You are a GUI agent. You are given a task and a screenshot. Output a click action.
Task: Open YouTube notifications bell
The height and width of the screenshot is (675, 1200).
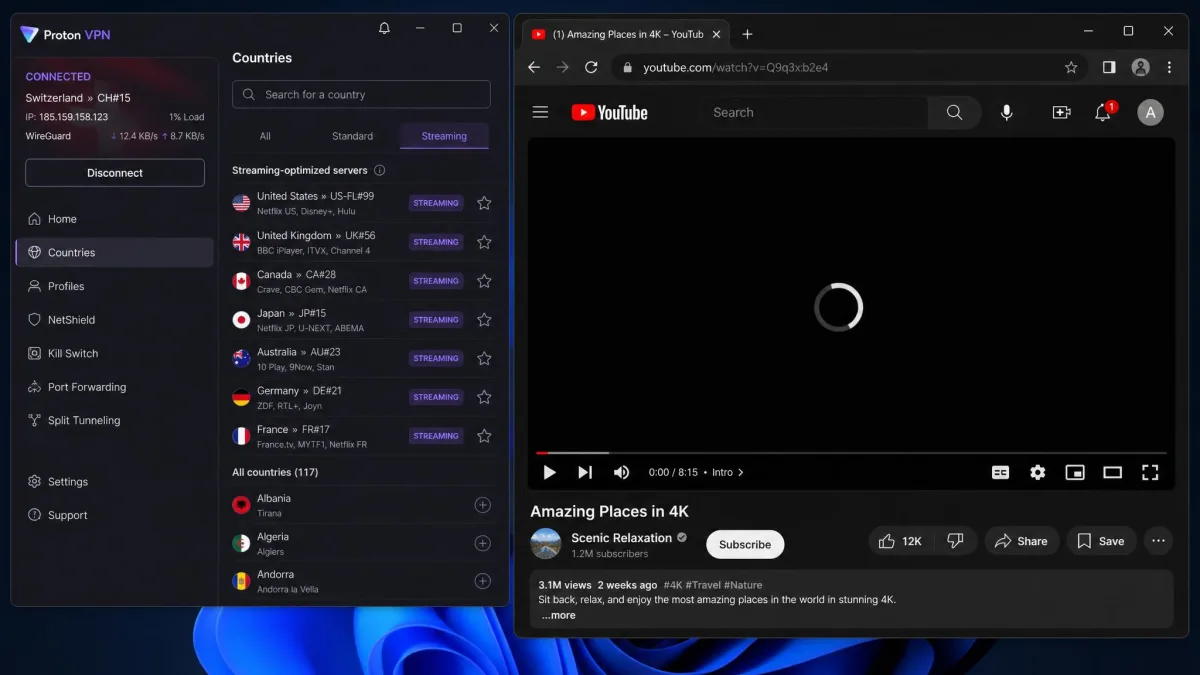[x=1103, y=113]
